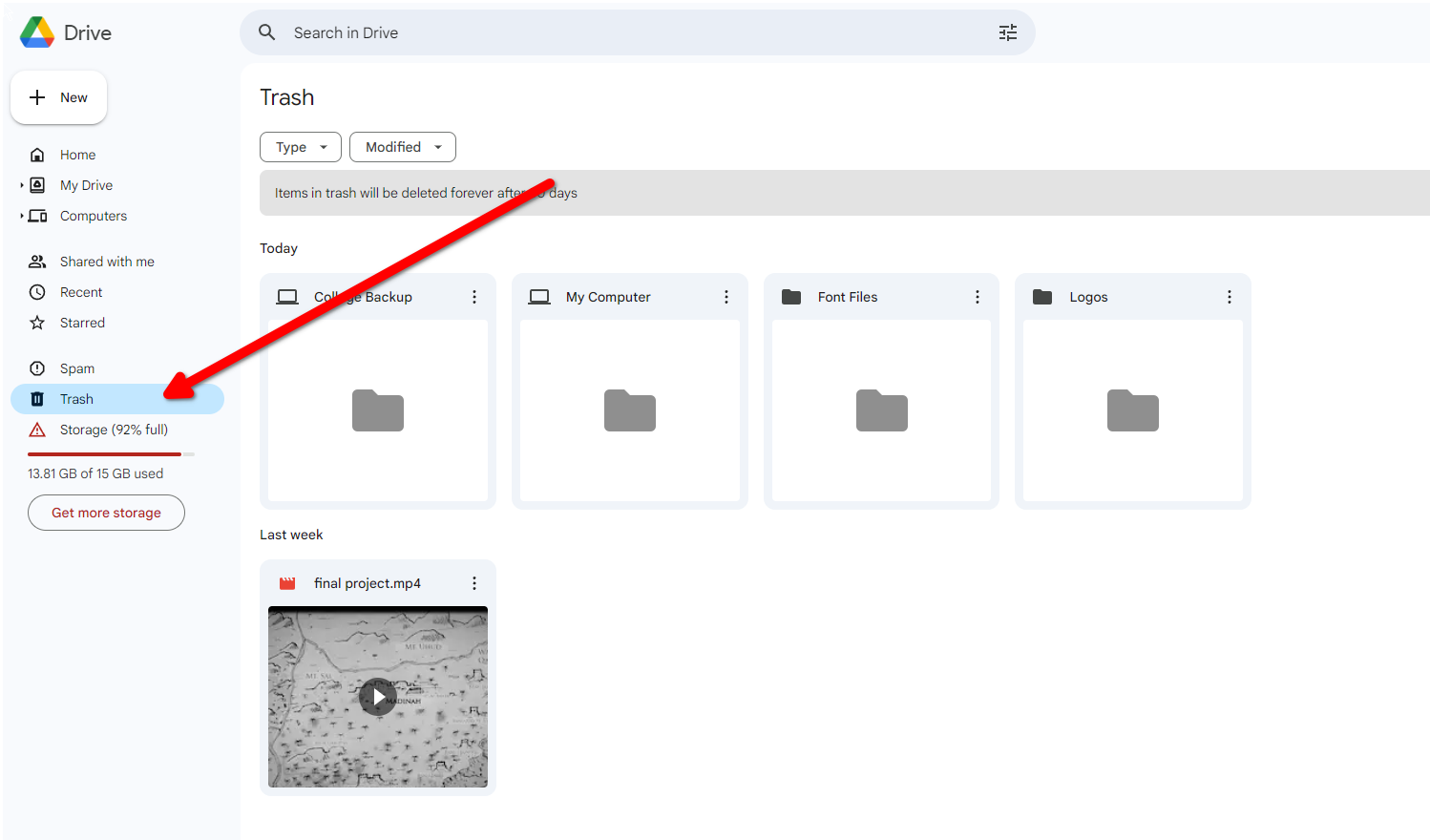Open more actions for College Backup
Viewport: 1430px width, 840px height.
(474, 297)
